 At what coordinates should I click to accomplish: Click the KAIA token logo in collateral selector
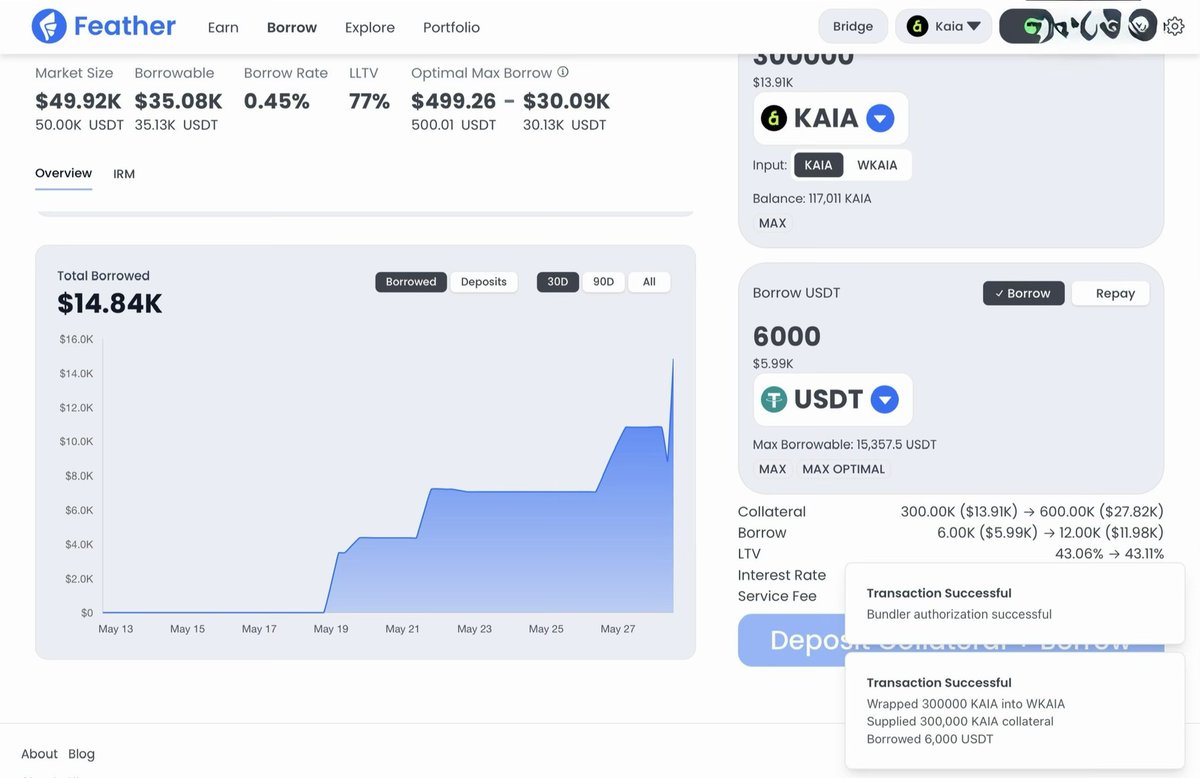tap(774, 118)
